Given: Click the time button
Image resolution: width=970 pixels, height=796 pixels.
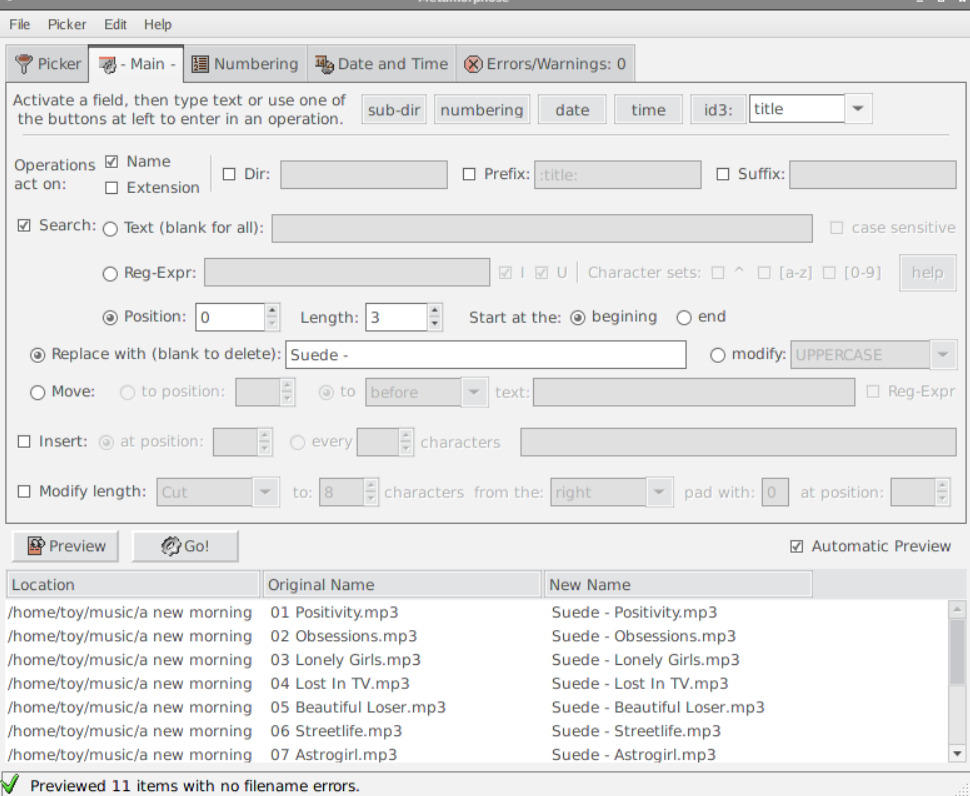Looking at the screenshot, I should 648,109.
